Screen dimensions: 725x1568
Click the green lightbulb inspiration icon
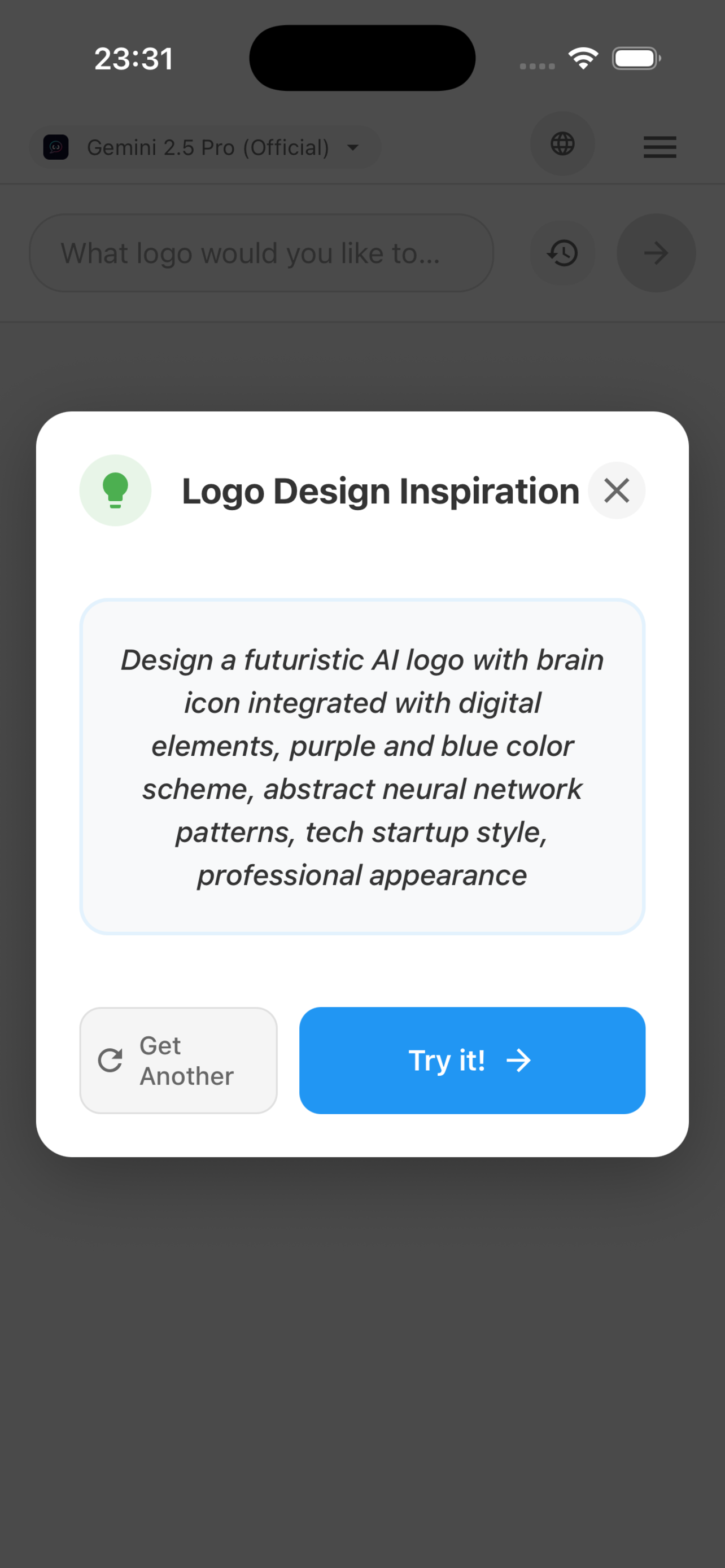(115, 490)
